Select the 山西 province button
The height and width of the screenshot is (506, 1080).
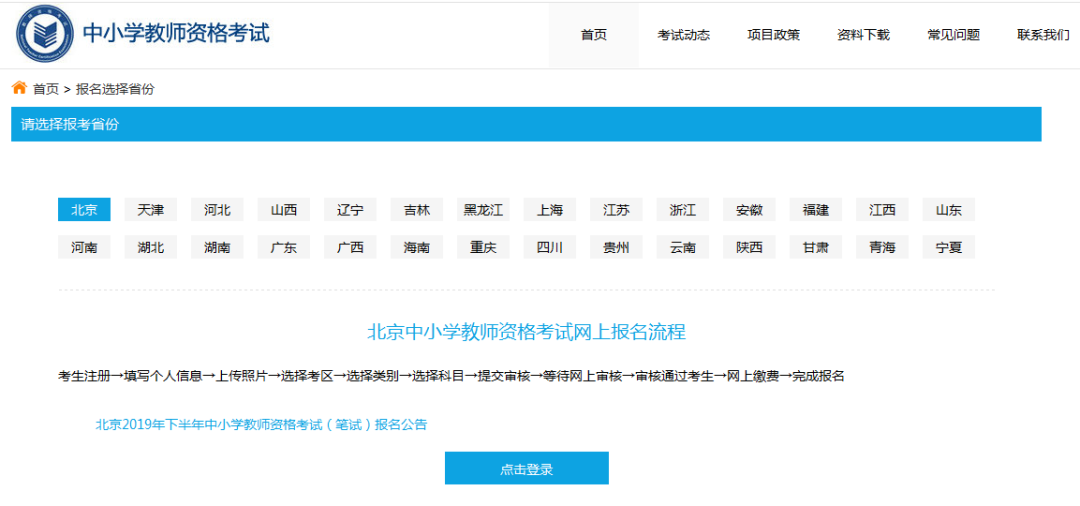coord(284,210)
